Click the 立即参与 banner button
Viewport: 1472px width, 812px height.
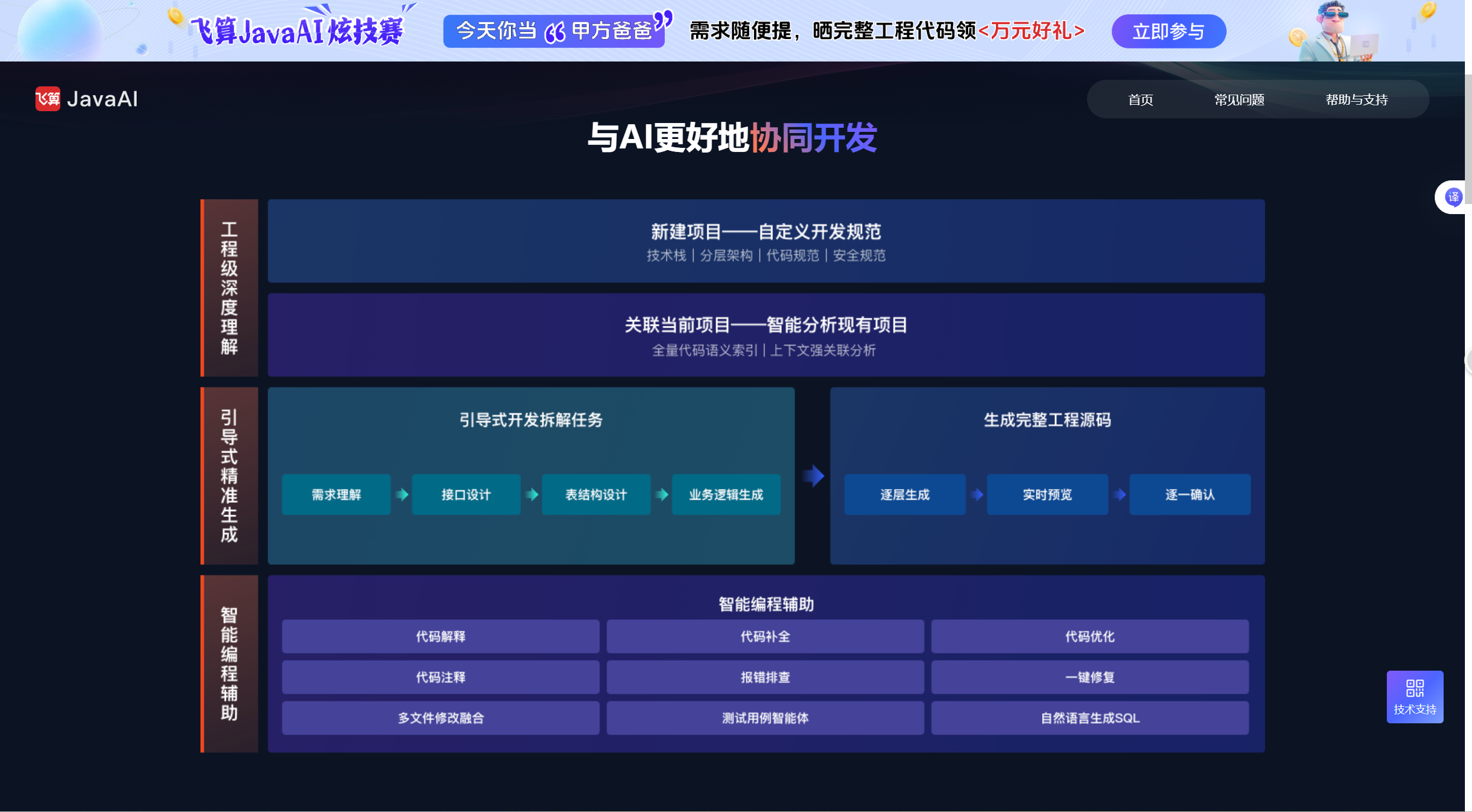point(1169,31)
